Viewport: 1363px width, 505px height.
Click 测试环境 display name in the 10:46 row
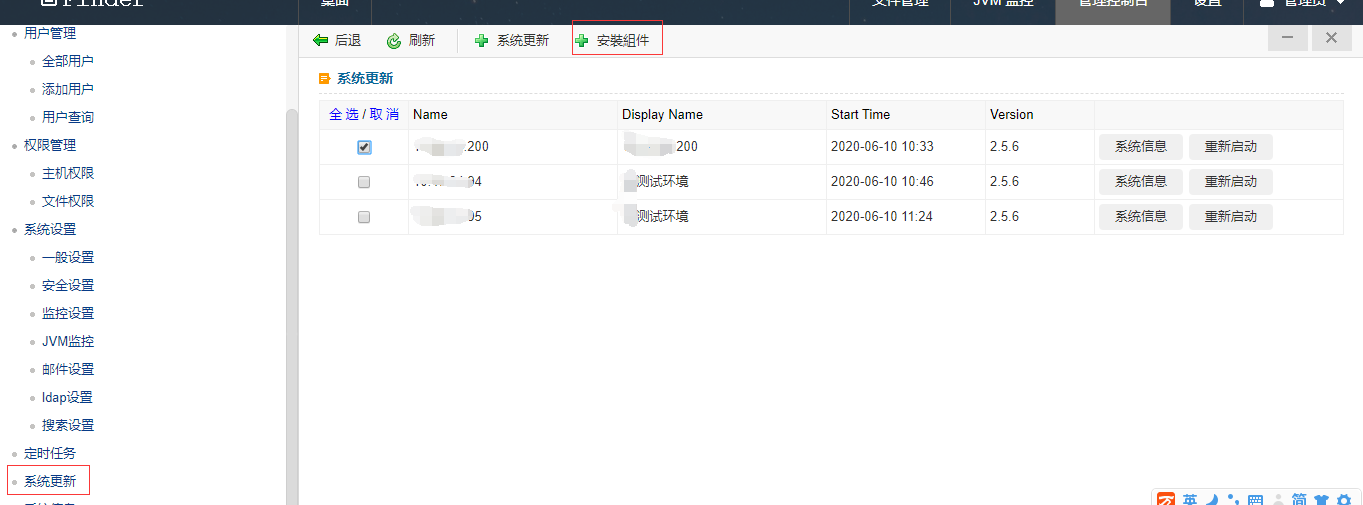(662, 182)
